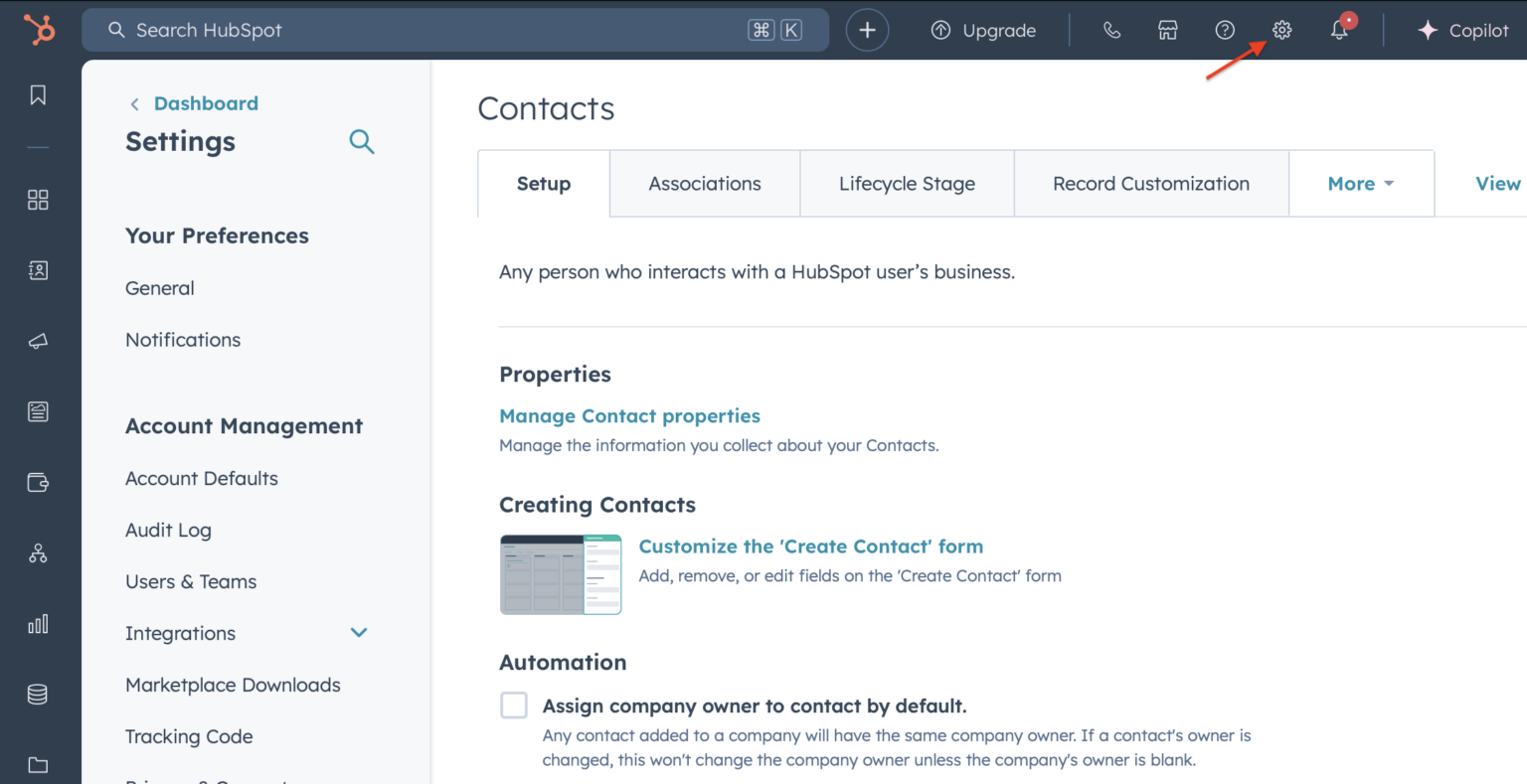Click the calling phone icon in top bar
Image resolution: width=1527 pixels, height=784 pixels.
pos(1111,30)
